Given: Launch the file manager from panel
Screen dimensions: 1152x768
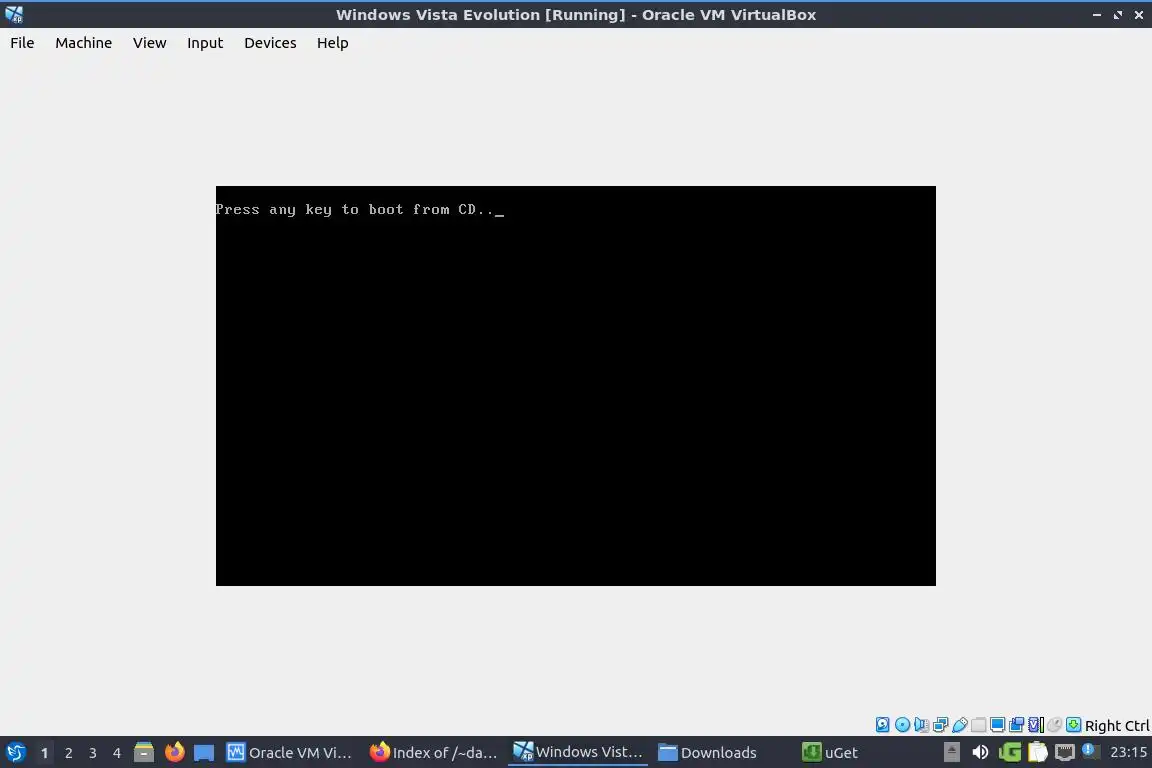Looking at the screenshot, I should [x=144, y=752].
